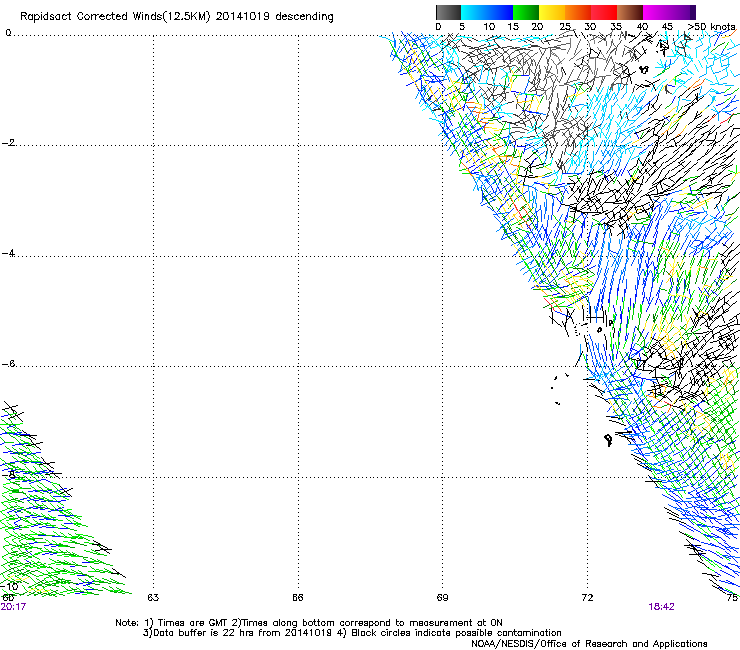Click the latitude label '-6'
The height and width of the screenshot is (650, 740).
[x=8, y=363]
